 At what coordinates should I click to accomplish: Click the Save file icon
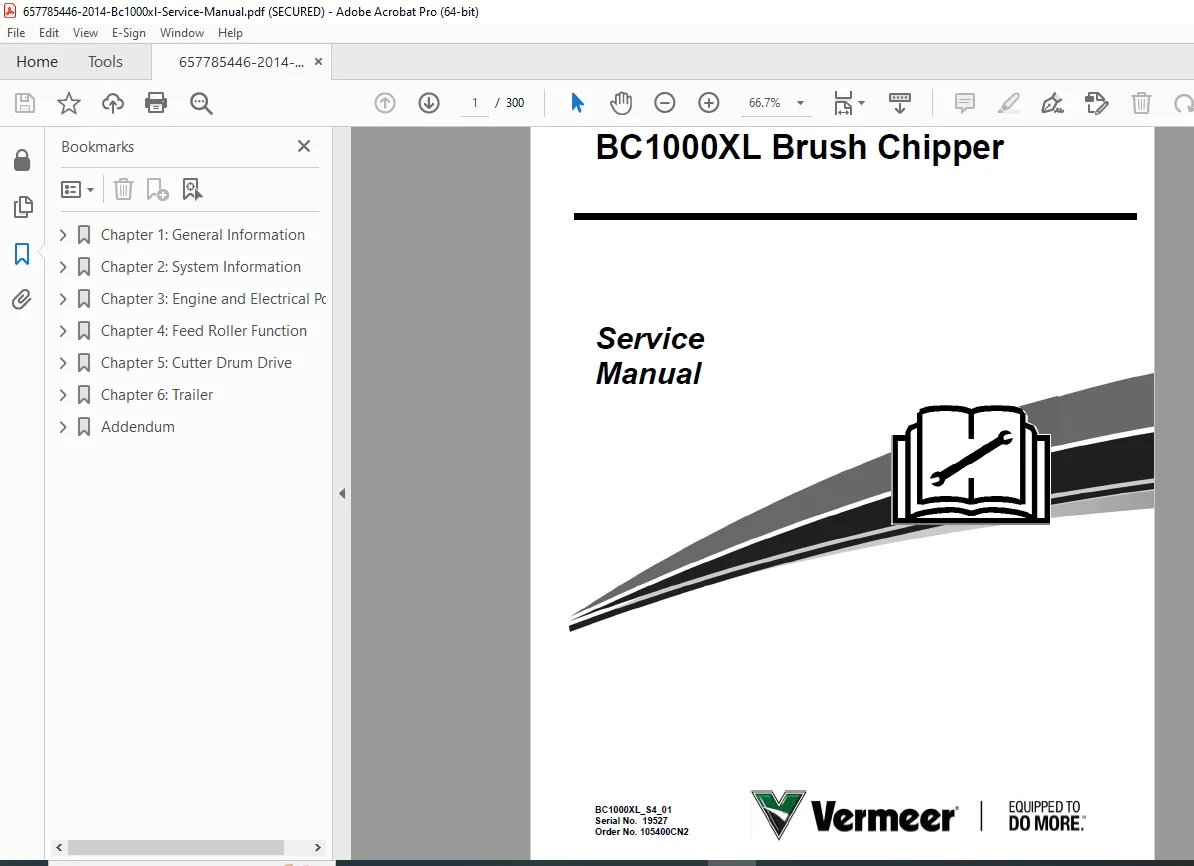pyautogui.click(x=25, y=103)
